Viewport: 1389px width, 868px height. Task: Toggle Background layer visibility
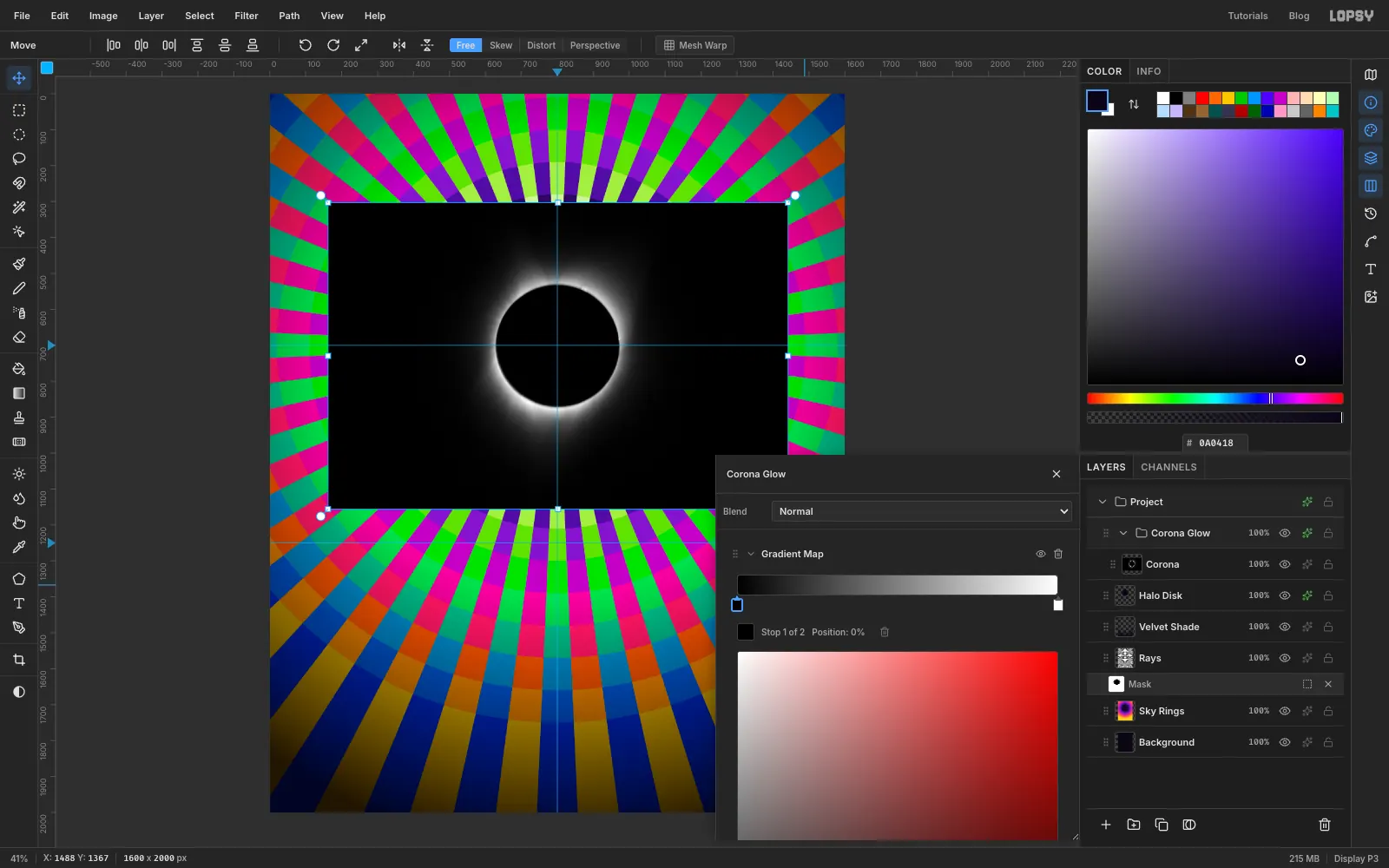(1285, 742)
